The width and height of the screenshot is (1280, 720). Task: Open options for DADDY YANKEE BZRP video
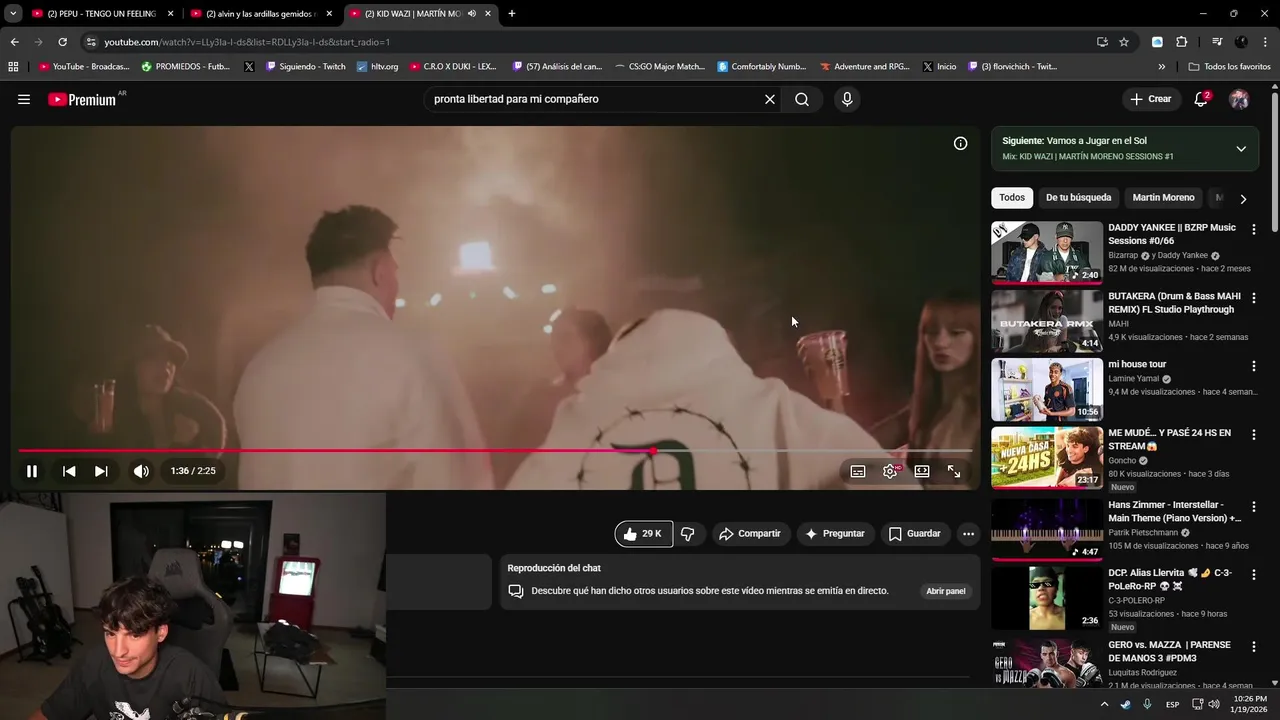[1253, 229]
